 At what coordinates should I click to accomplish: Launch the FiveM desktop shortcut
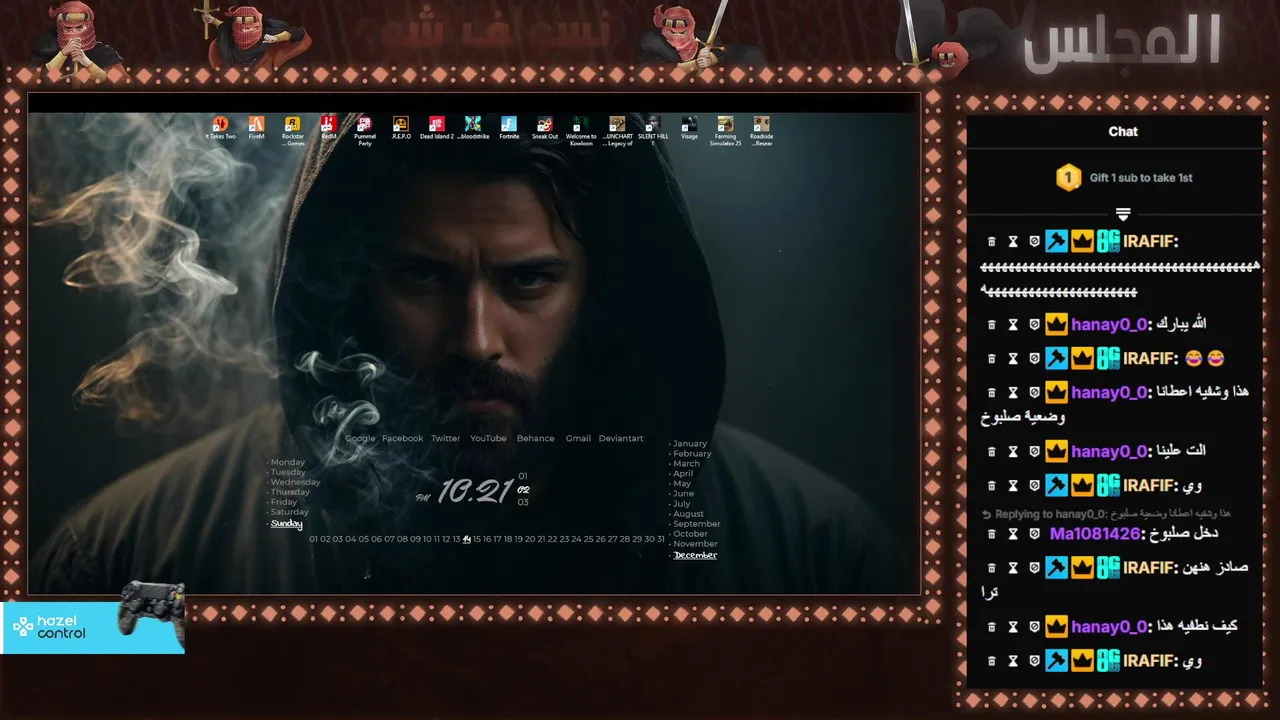click(x=256, y=129)
